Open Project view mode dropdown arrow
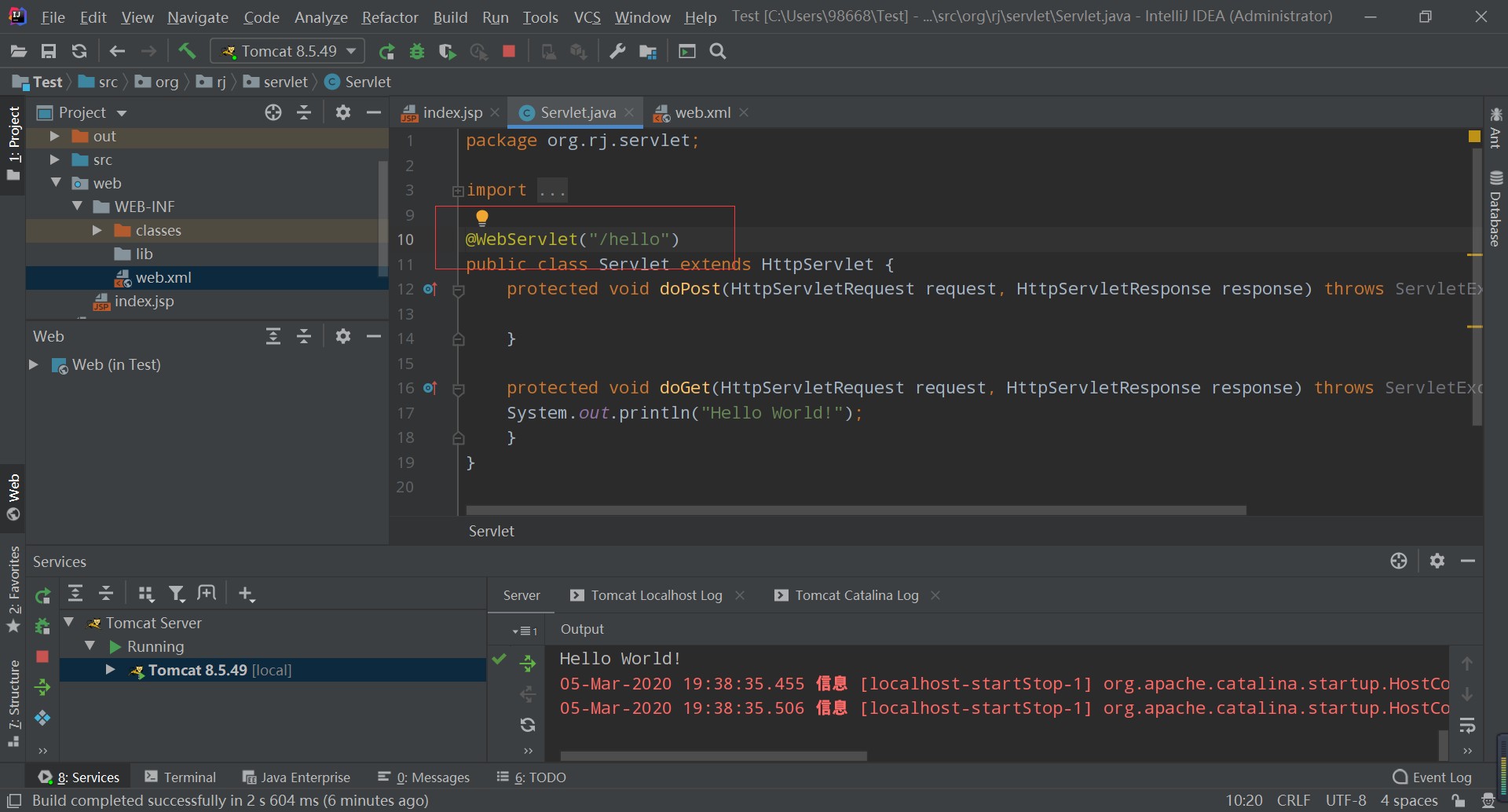 coord(122,113)
